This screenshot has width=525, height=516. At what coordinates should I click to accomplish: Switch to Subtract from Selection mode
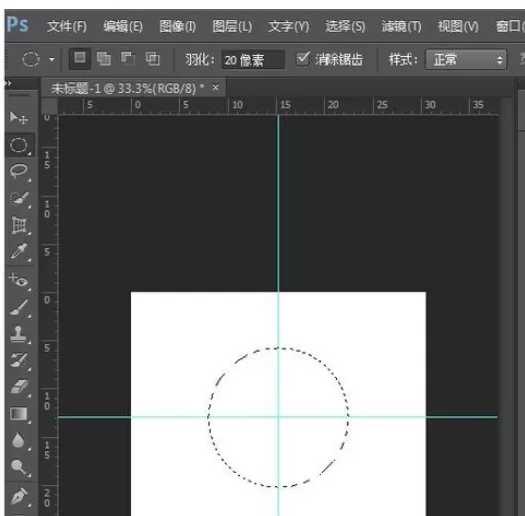click(x=128, y=59)
